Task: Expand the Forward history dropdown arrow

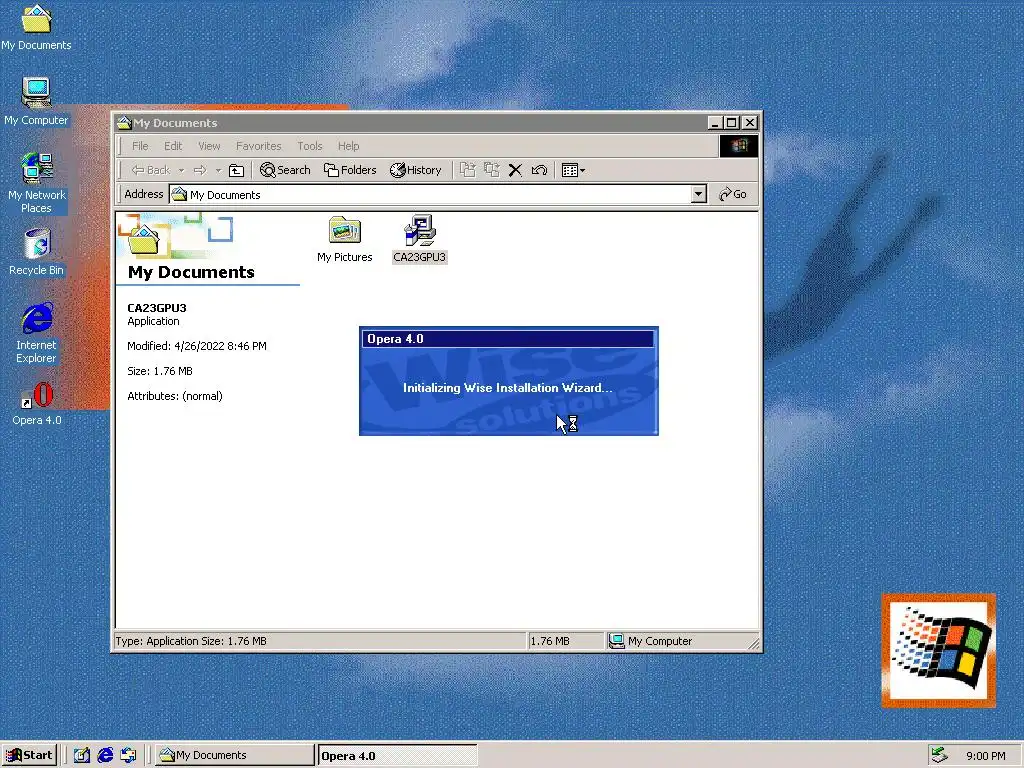Action: click(218, 170)
